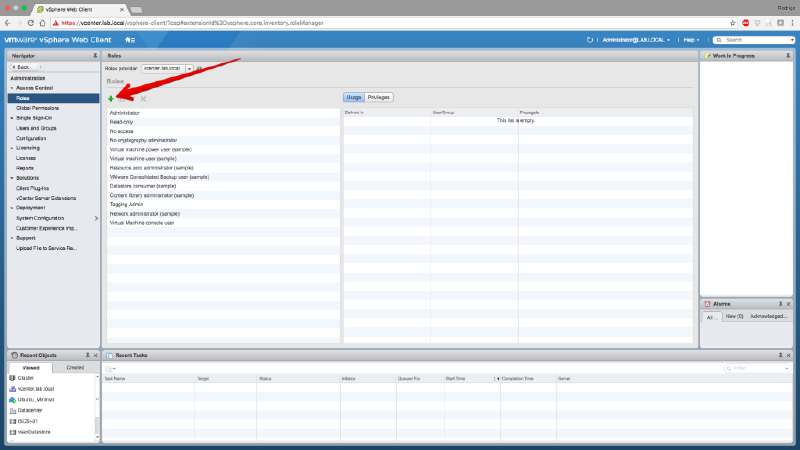This screenshot has height=450, width=800.
Task: Switch to the Created tab in Recent Objects
Action: point(75,368)
